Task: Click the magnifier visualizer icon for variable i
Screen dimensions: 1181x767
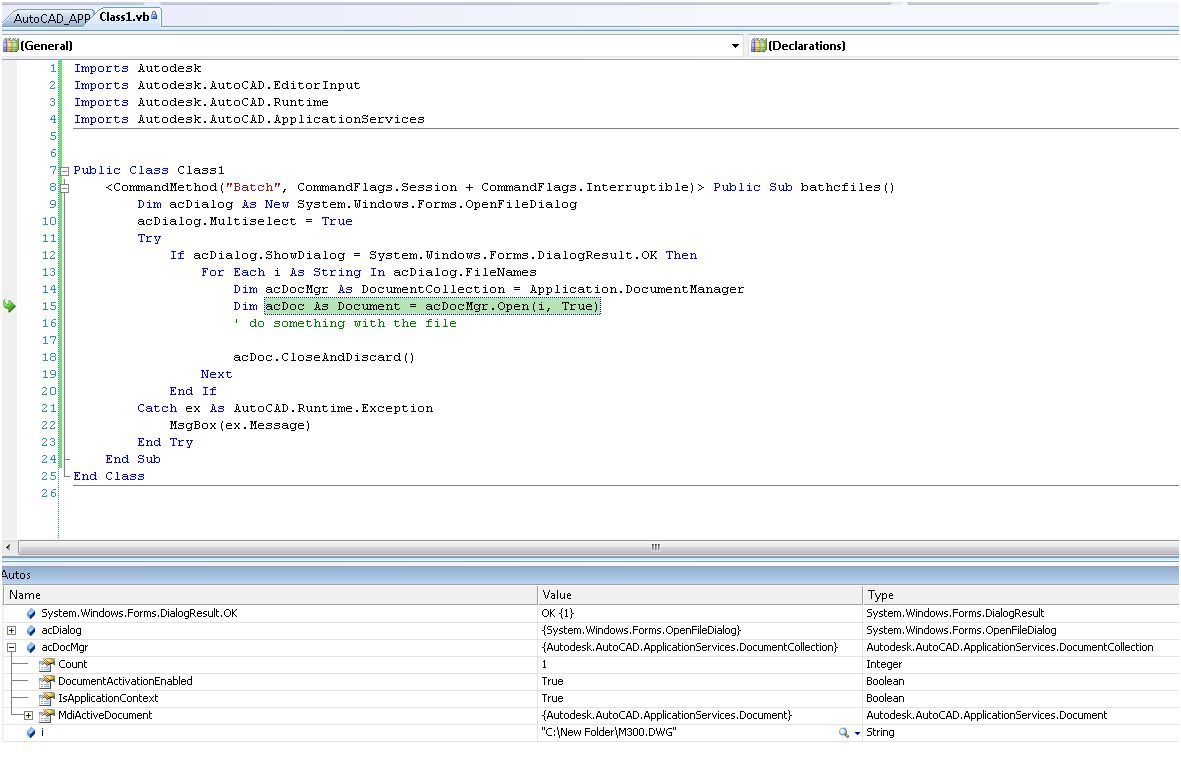Action: 845,733
